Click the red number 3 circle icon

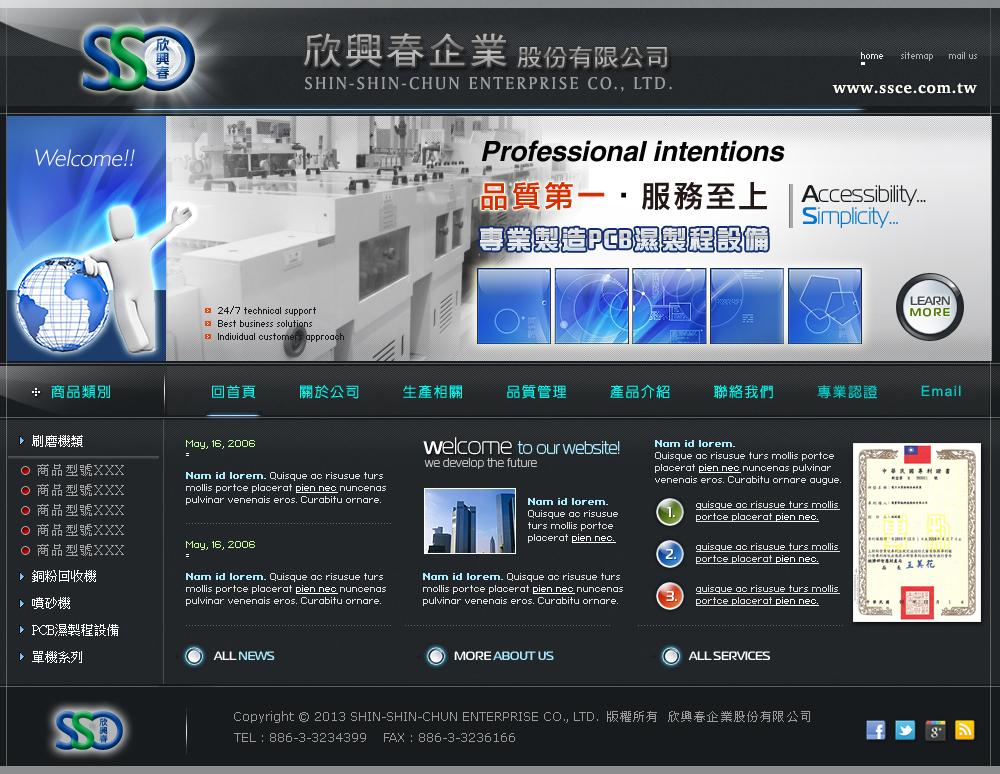[670, 595]
